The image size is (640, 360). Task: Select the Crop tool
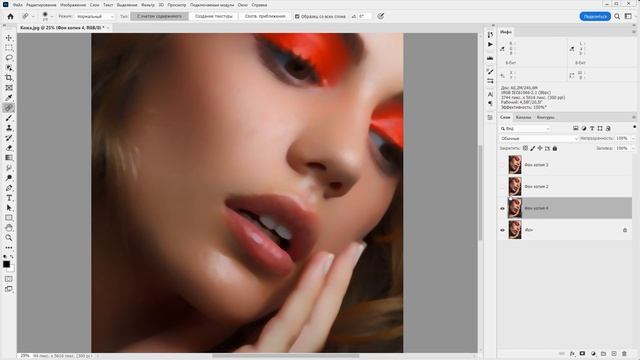pos(9,78)
